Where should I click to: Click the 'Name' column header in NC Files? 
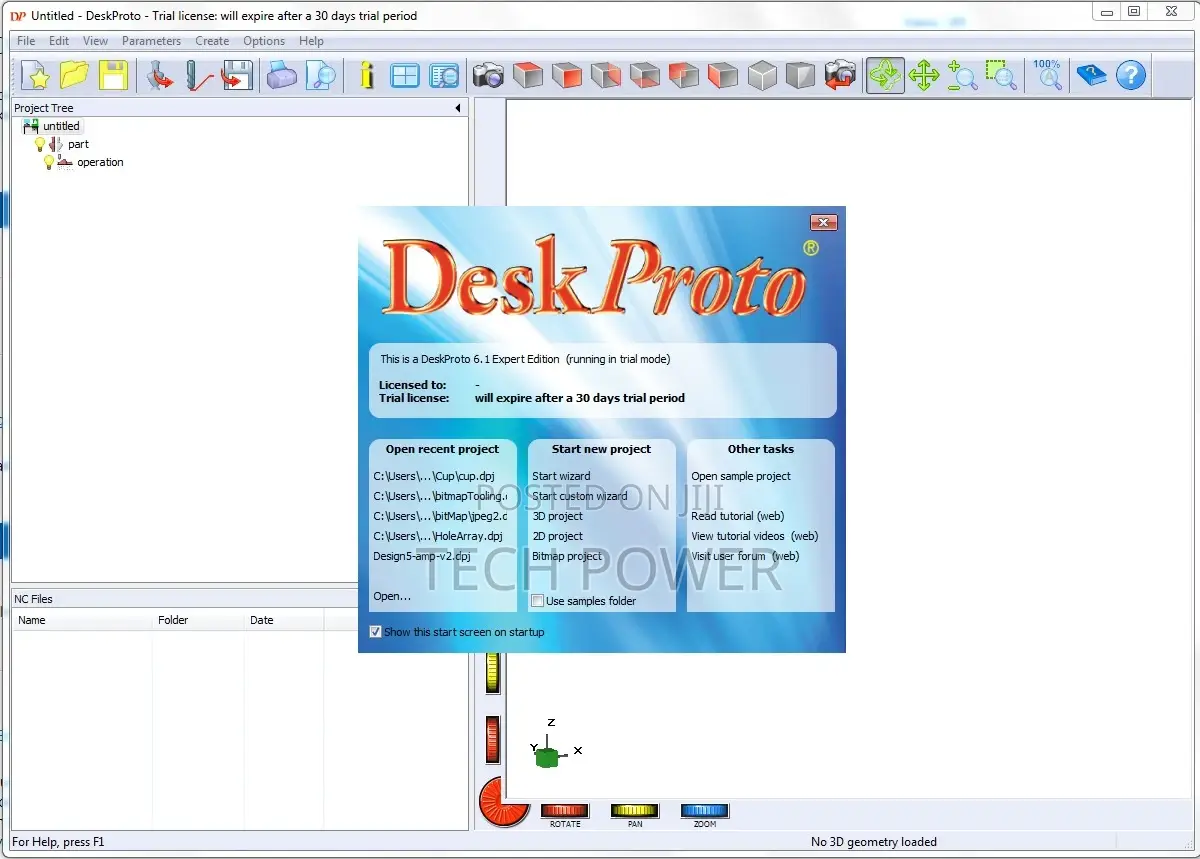coord(82,620)
